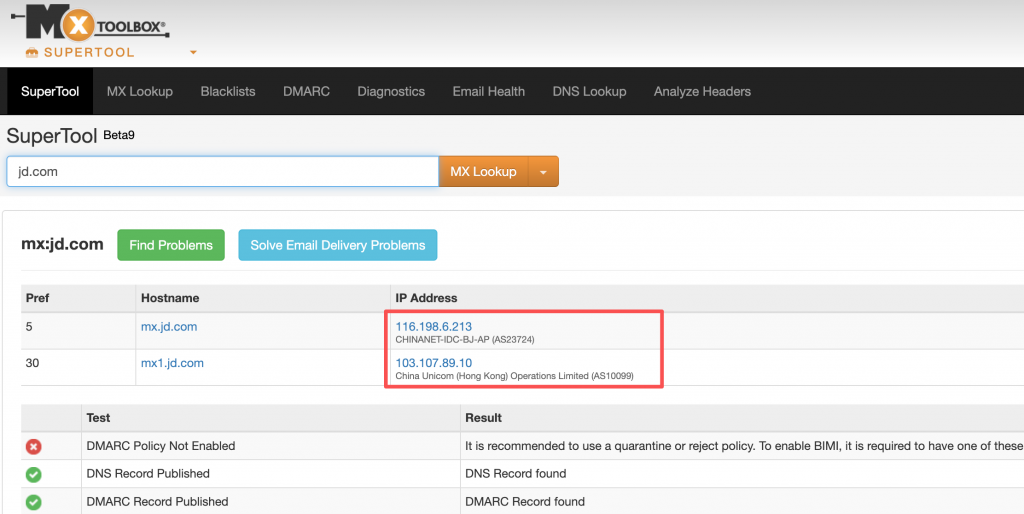Click the green Find Problems button

click(171, 245)
